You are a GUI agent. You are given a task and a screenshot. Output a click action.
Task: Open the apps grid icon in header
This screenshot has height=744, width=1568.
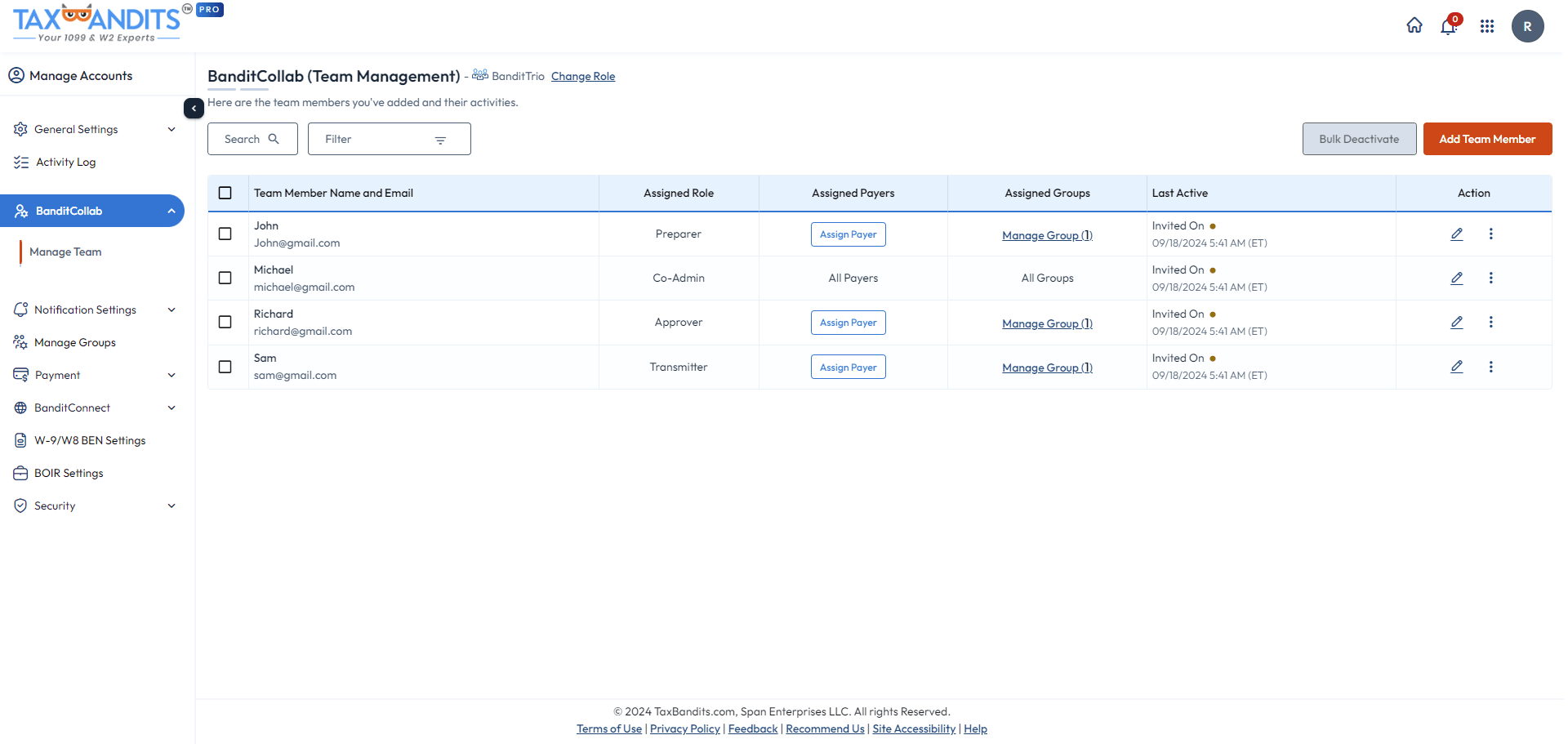[1487, 25]
